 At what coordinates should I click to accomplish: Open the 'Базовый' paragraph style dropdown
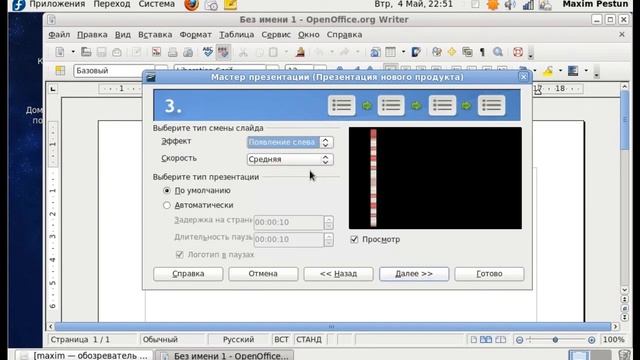tap(161, 71)
